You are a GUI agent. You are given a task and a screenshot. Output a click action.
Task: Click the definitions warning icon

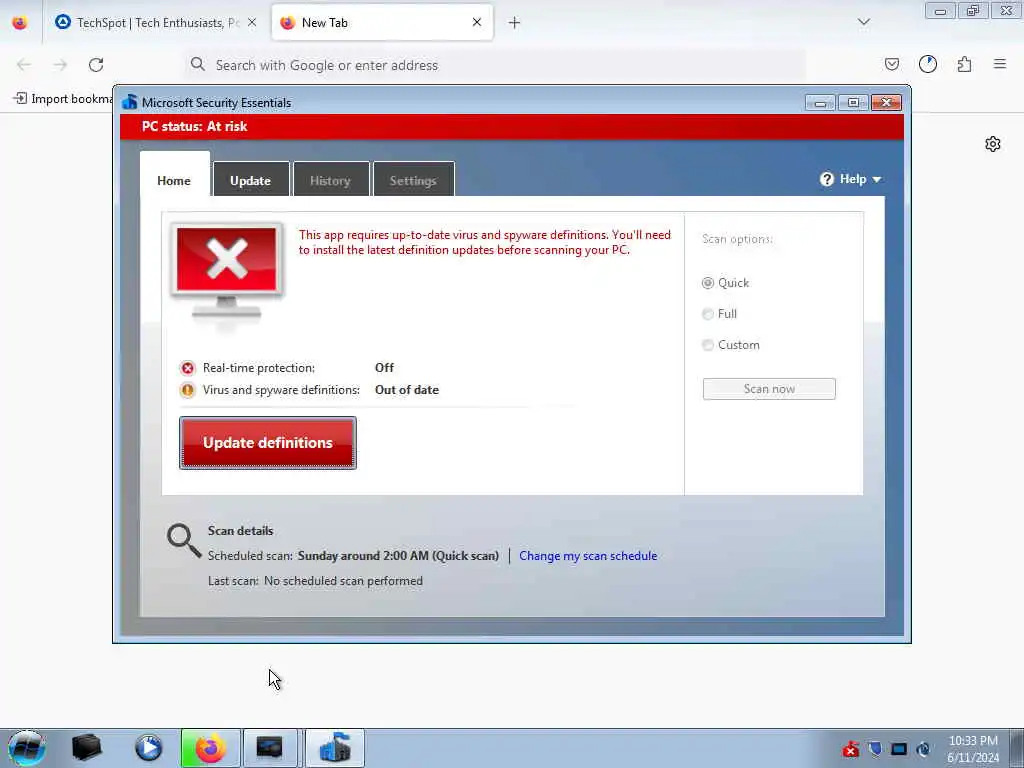187,390
